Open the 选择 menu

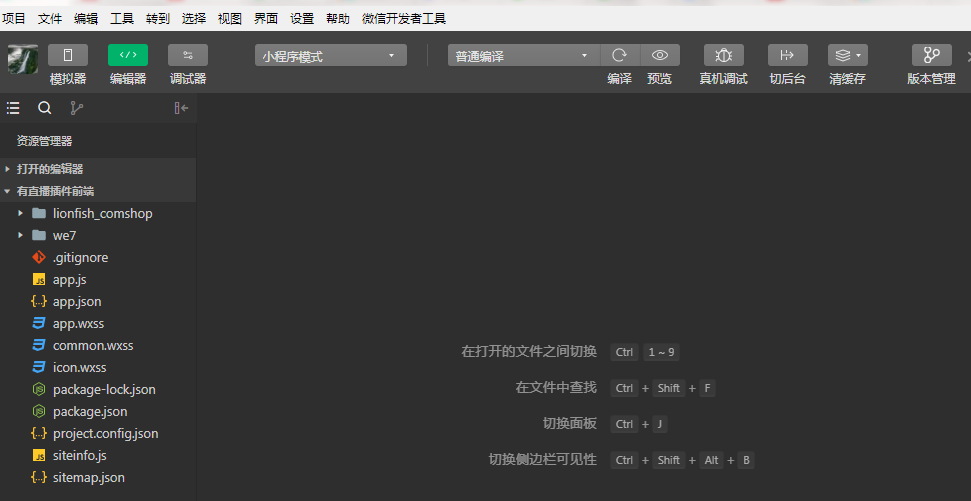pyautogui.click(x=194, y=19)
